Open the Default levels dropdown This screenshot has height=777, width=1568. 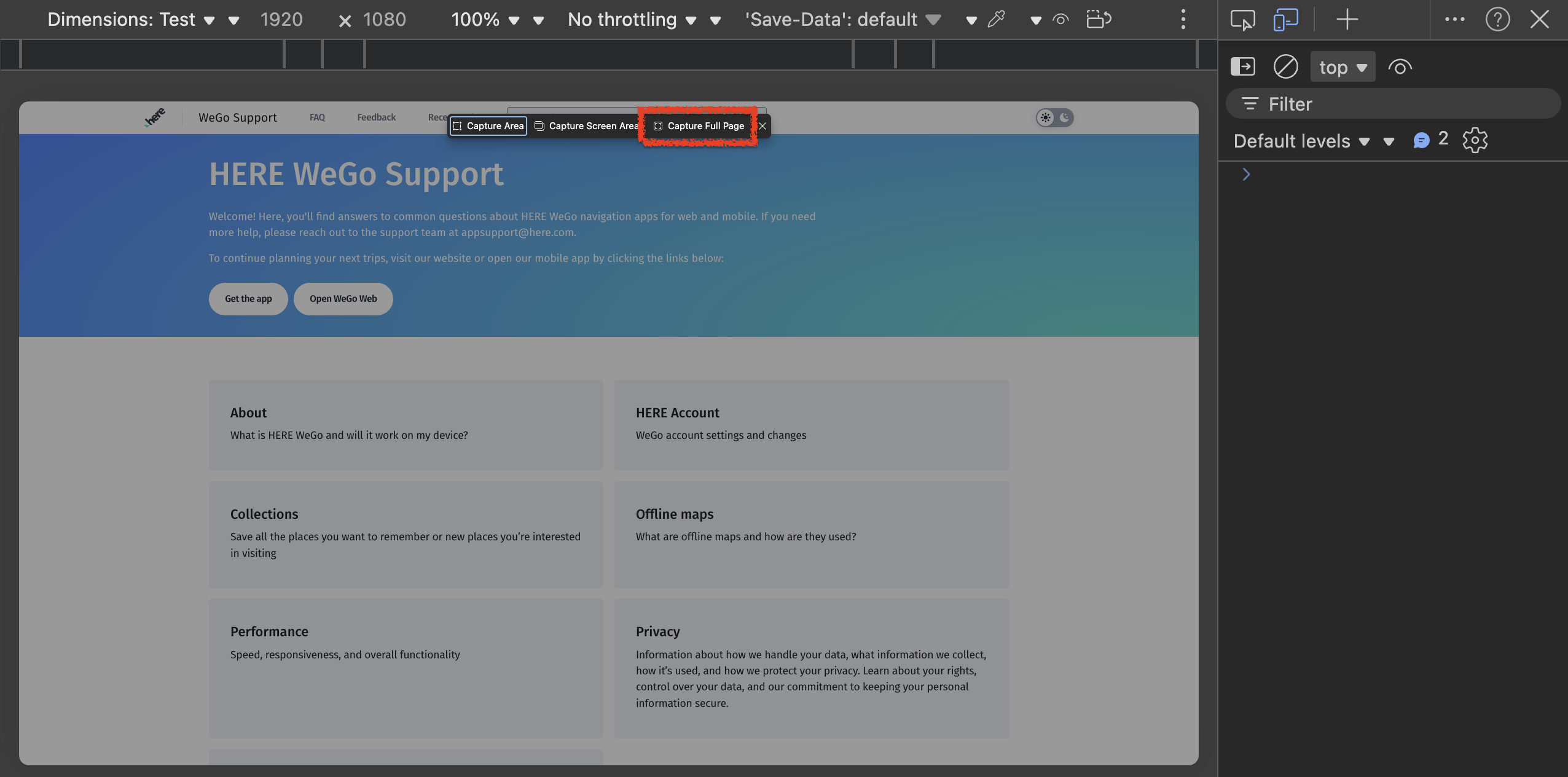1302,141
